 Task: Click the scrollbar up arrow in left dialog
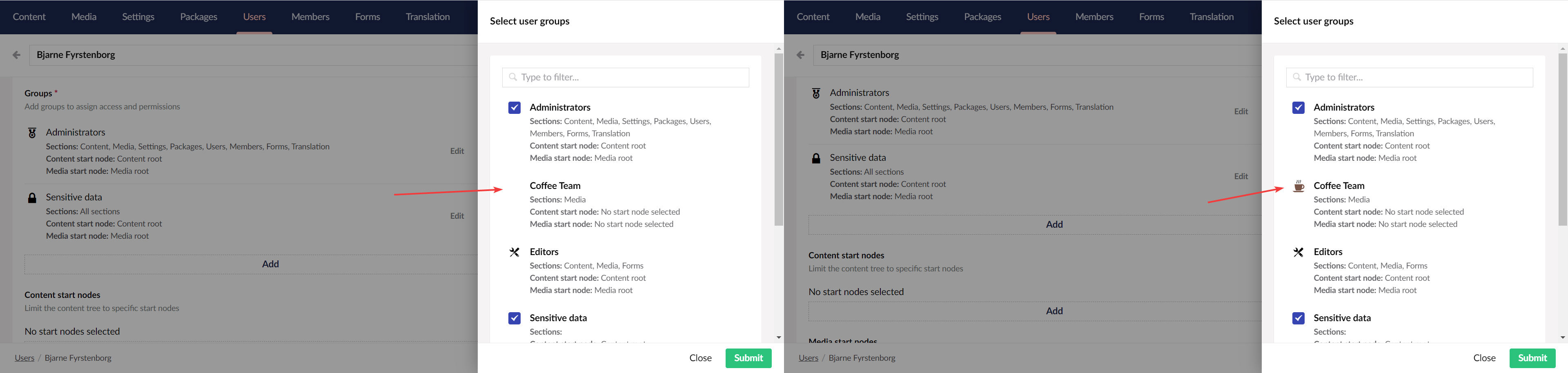tap(779, 48)
